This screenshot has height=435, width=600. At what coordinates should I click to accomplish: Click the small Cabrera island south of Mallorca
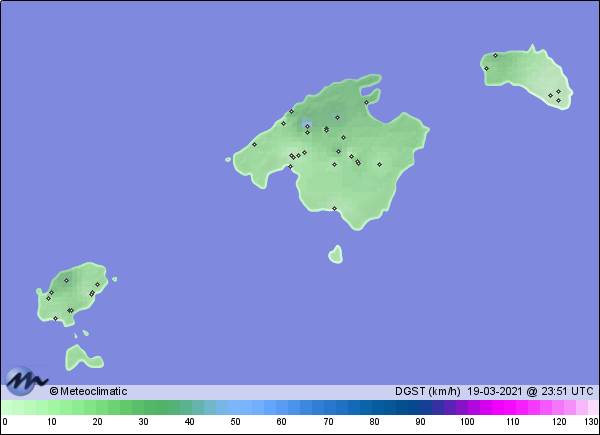pyautogui.click(x=335, y=254)
